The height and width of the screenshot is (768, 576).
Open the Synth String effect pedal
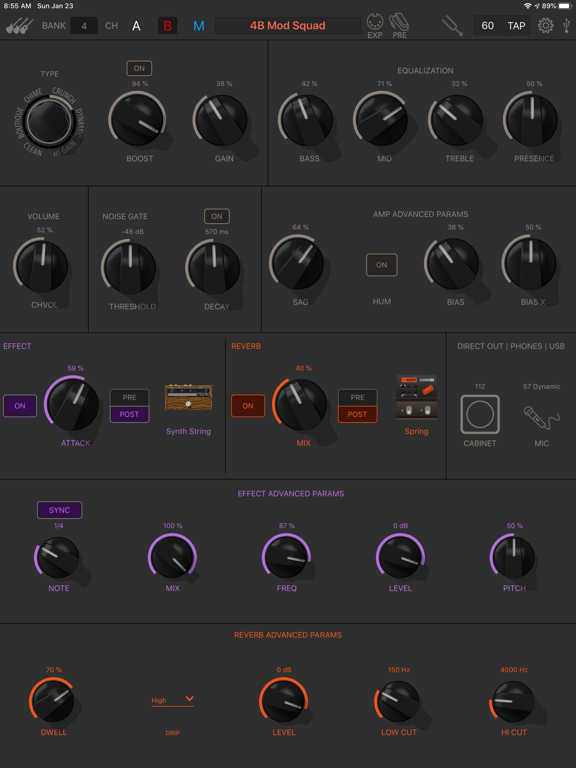point(189,397)
